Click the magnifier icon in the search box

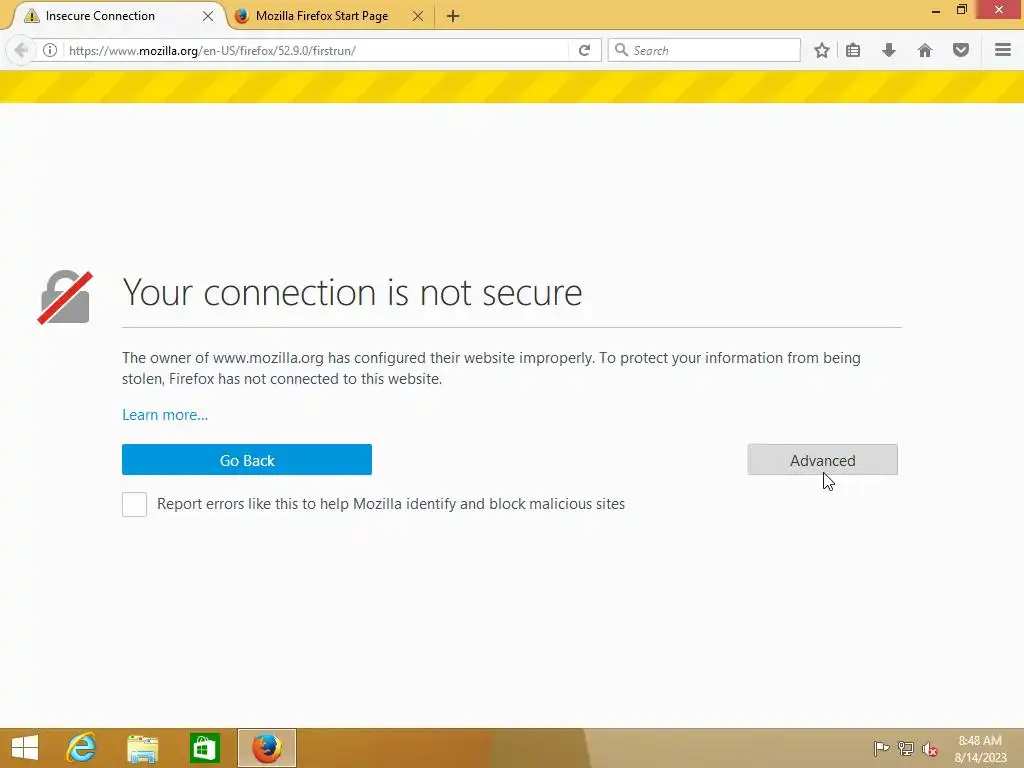[622, 50]
